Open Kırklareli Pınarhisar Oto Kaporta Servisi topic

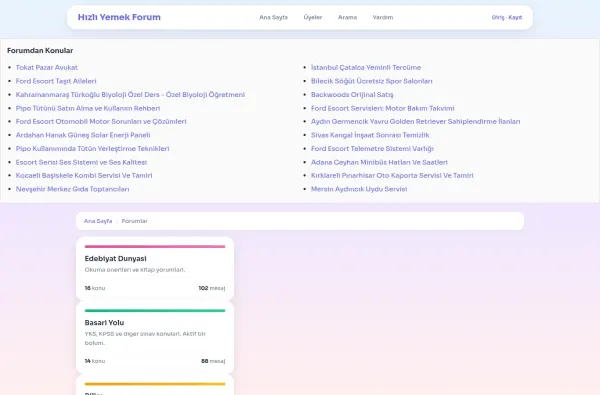tap(392, 175)
